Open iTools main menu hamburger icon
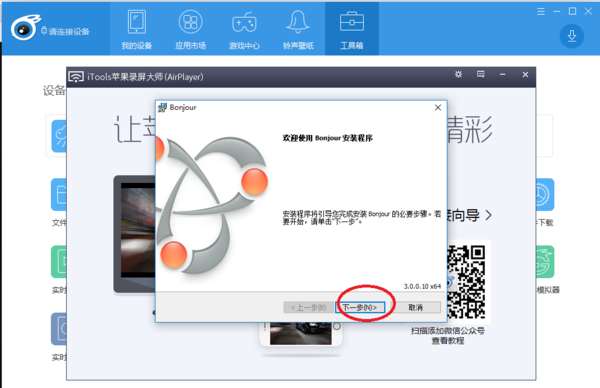600x388 pixels. click(541, 11)
